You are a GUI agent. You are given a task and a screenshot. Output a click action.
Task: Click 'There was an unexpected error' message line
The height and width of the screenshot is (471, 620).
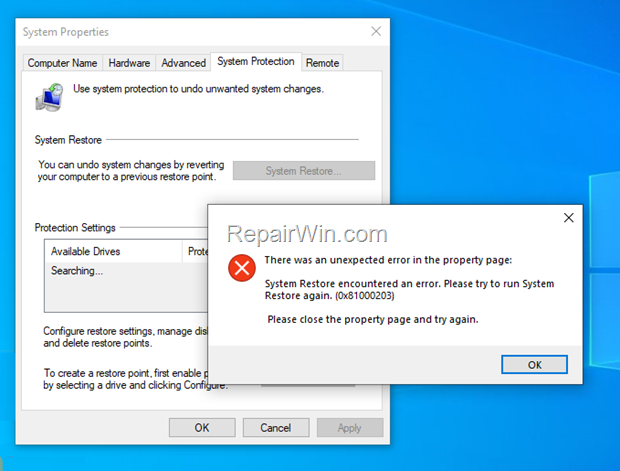tap(388, 260)
